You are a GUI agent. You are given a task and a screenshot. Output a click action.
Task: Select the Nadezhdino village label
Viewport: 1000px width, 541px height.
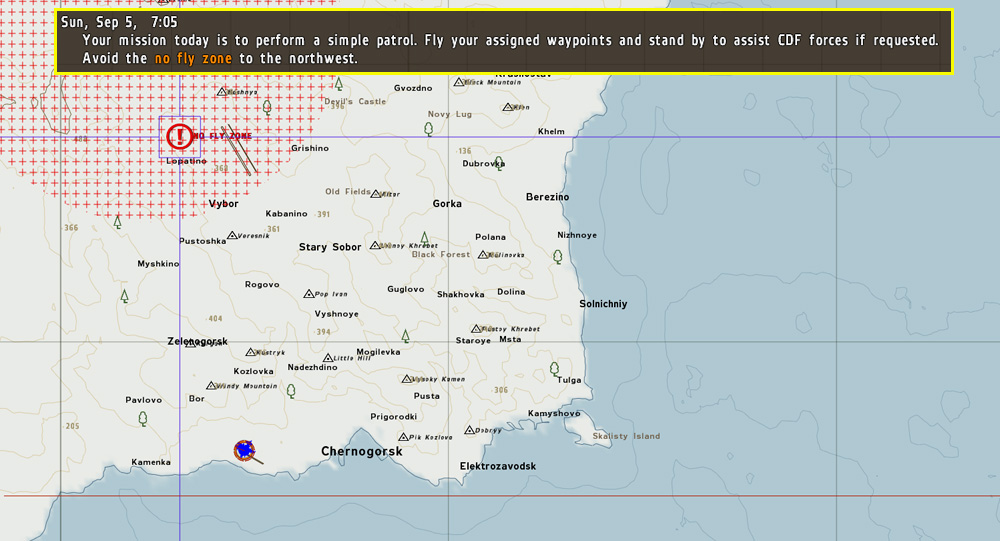pyautogui.click(x=312, y=367)
